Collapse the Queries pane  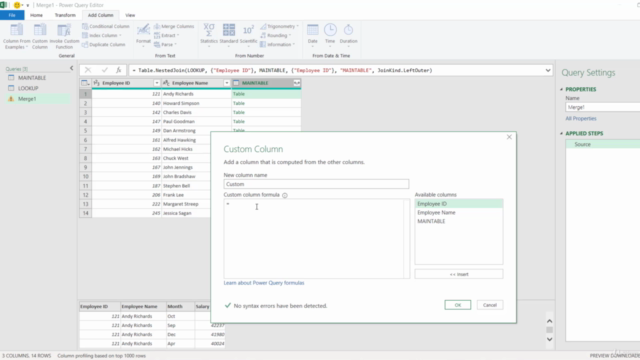click(x=71, y=68)
